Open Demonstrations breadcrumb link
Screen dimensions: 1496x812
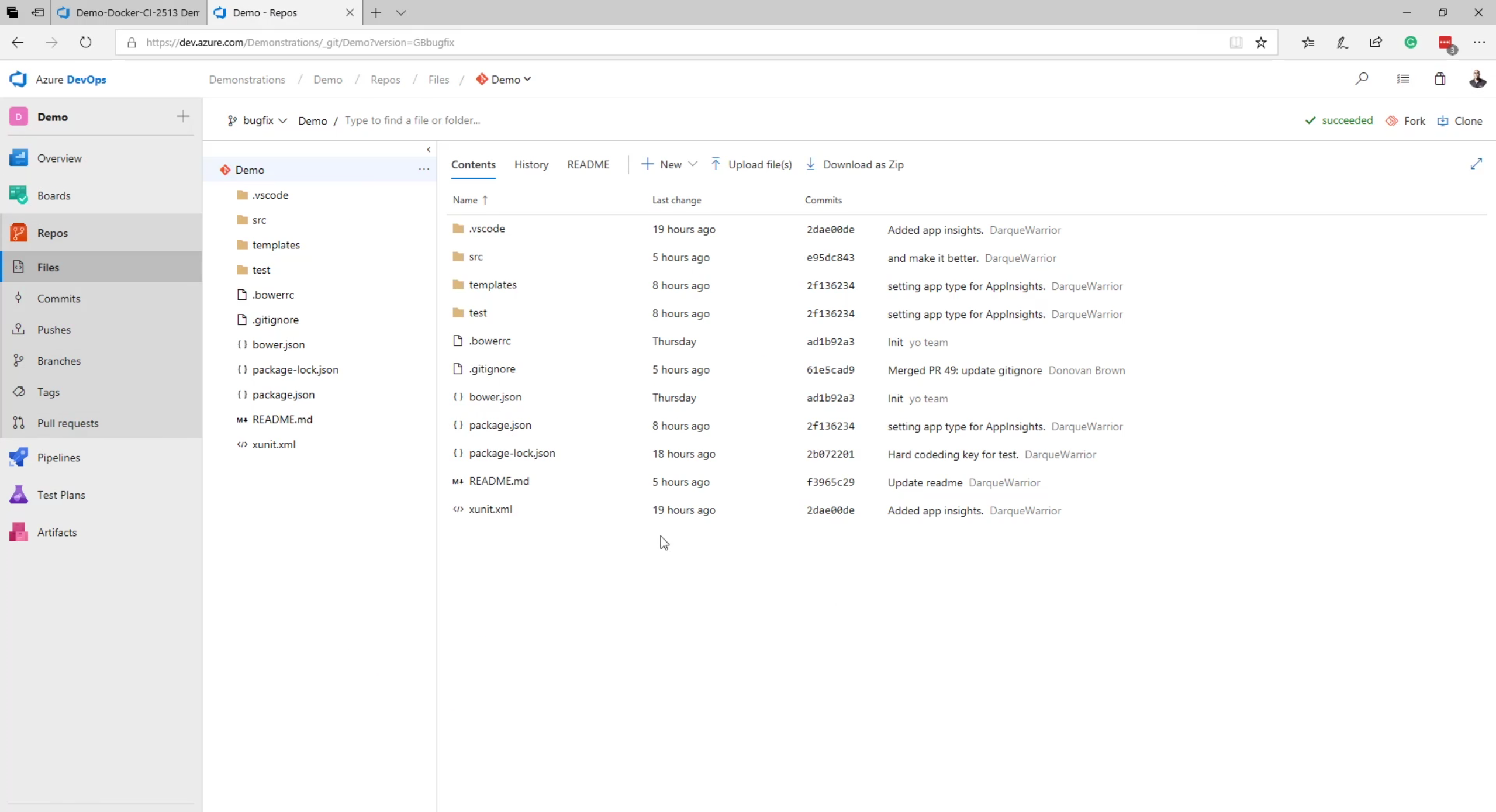(x=247, y=80)
